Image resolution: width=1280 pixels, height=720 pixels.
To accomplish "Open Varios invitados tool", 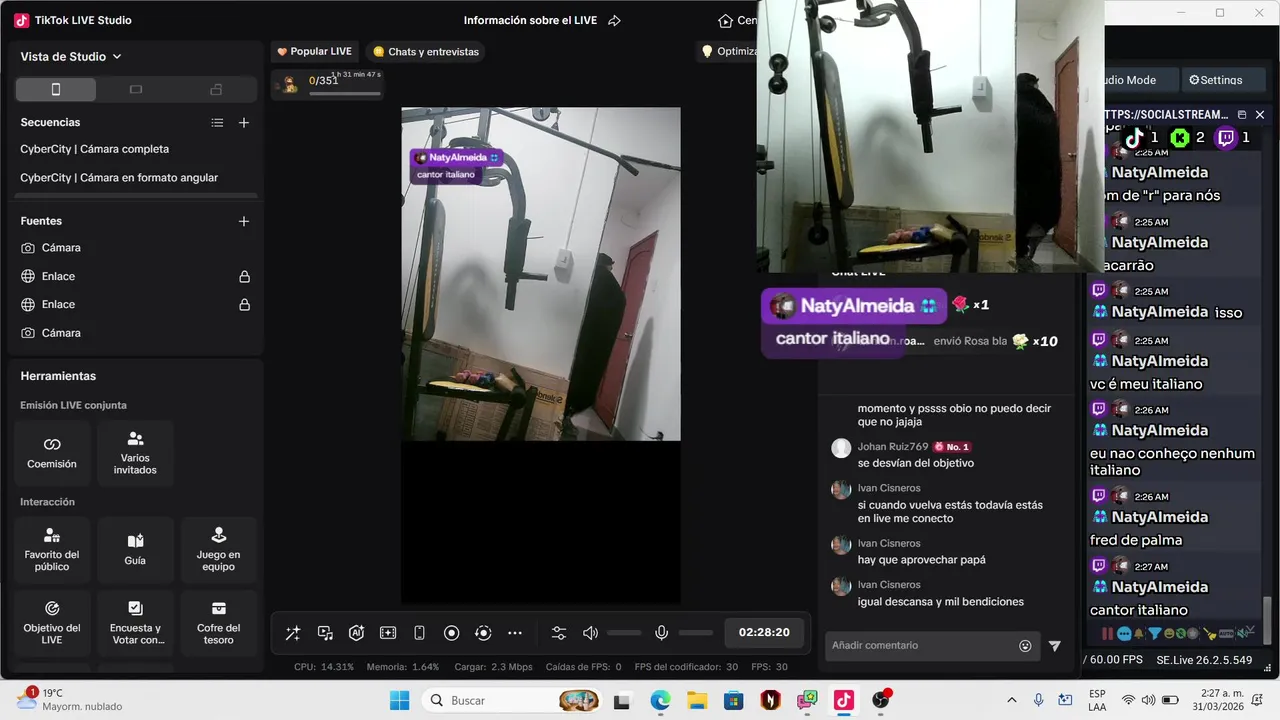I will 135,452.
